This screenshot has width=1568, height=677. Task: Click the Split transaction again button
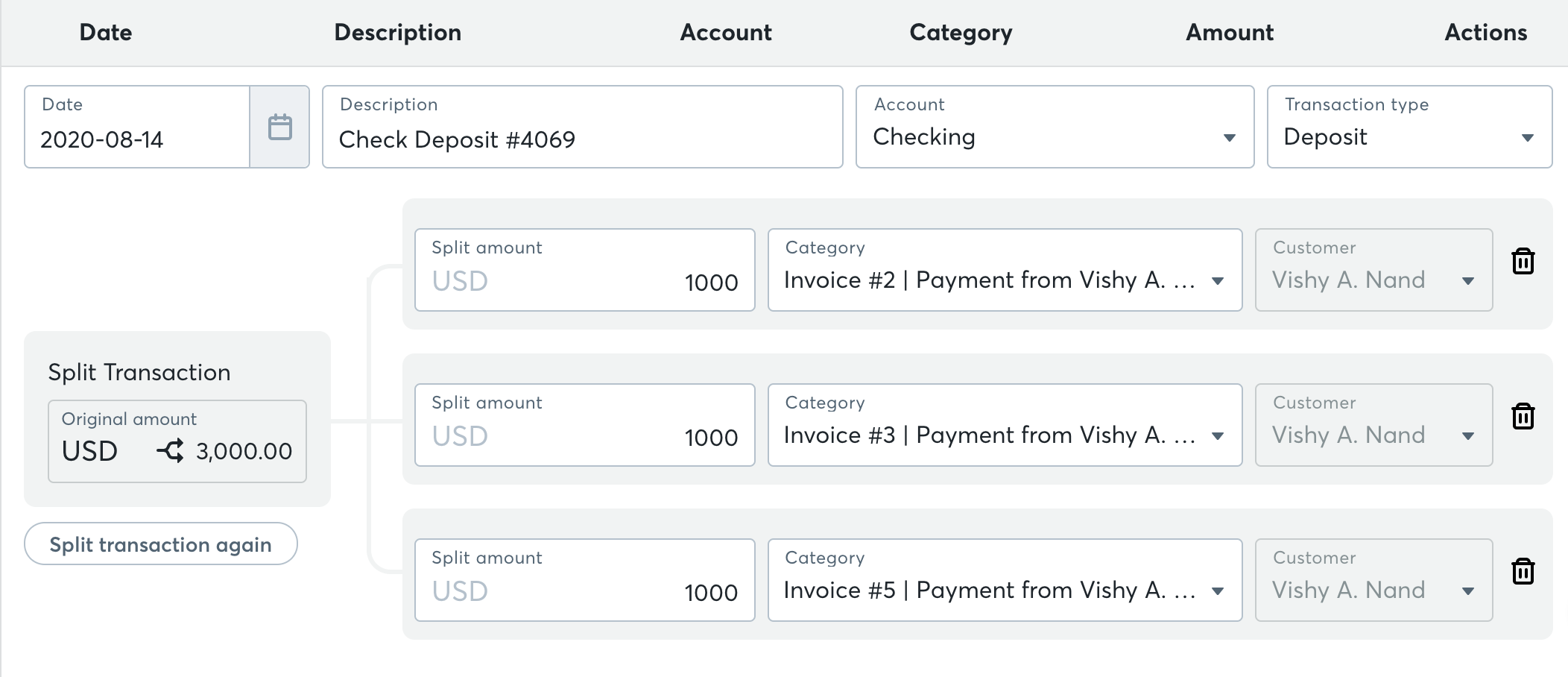coord(160,544)
